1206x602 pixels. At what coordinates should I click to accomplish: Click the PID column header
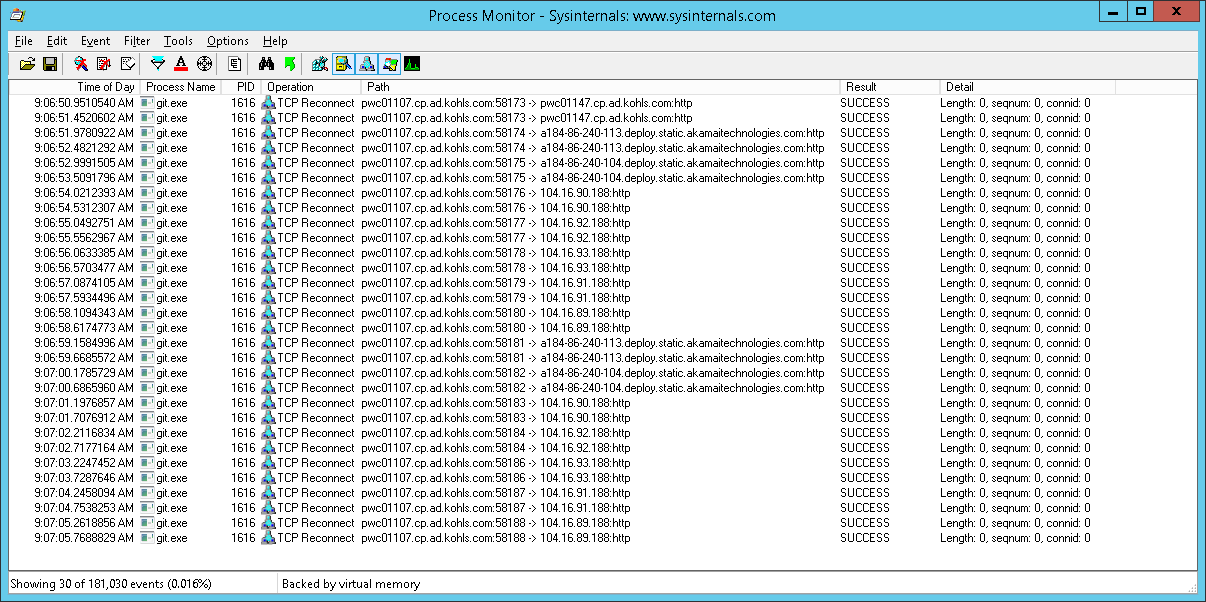coord(242,87)
